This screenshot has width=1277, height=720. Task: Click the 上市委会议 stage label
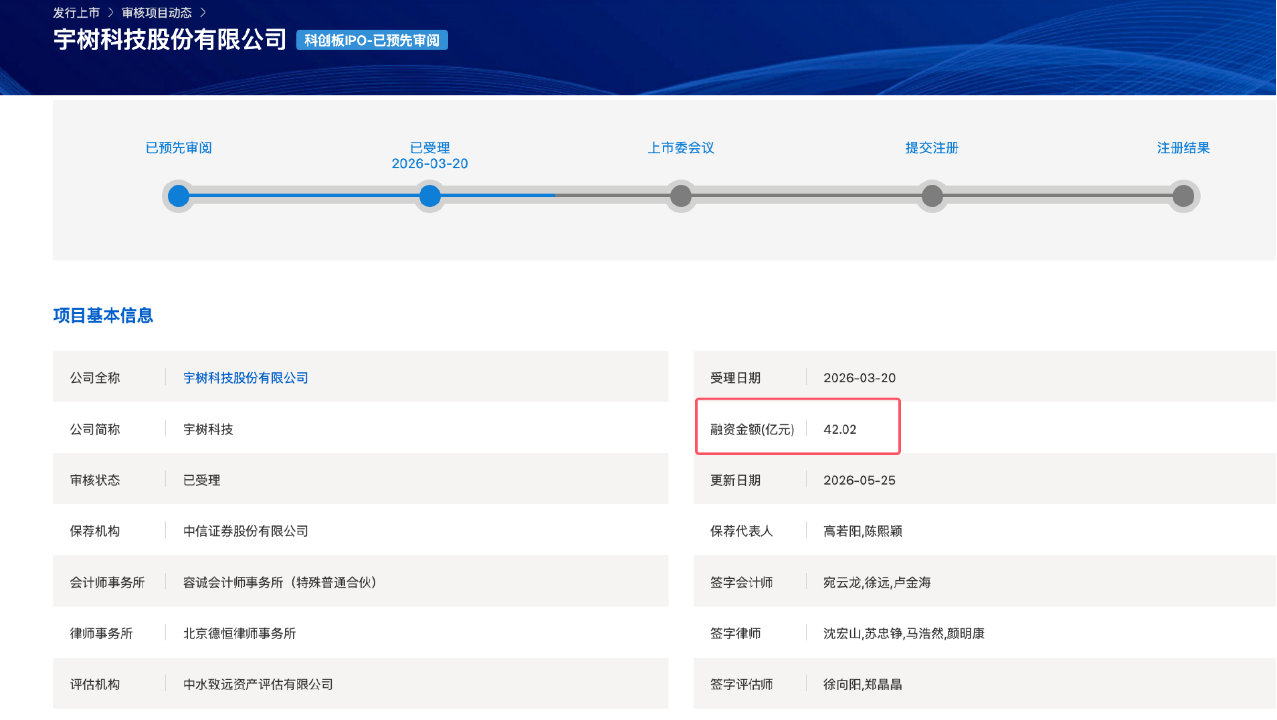pos(681,148)
